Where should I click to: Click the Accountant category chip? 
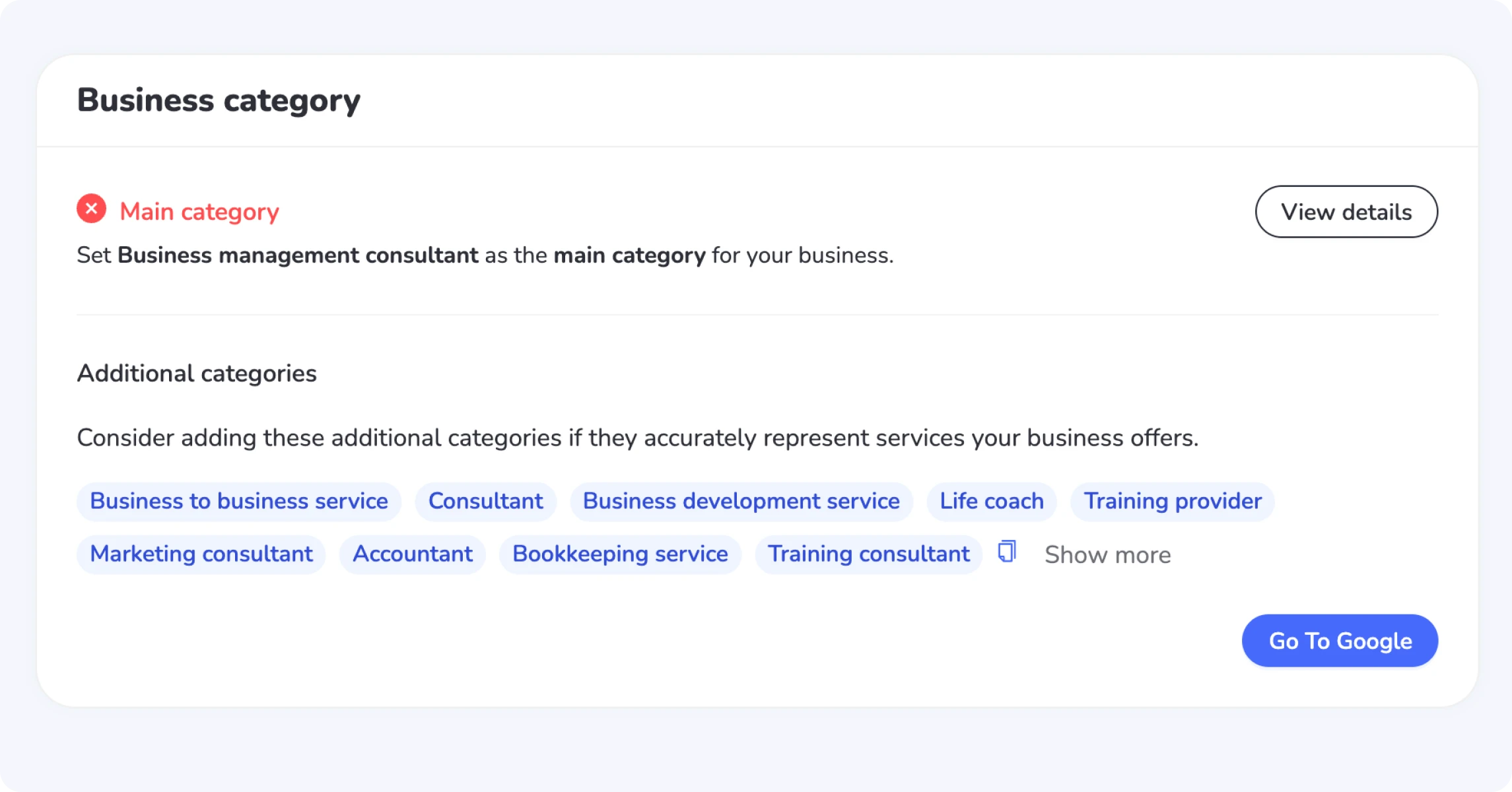click(412, 554)
